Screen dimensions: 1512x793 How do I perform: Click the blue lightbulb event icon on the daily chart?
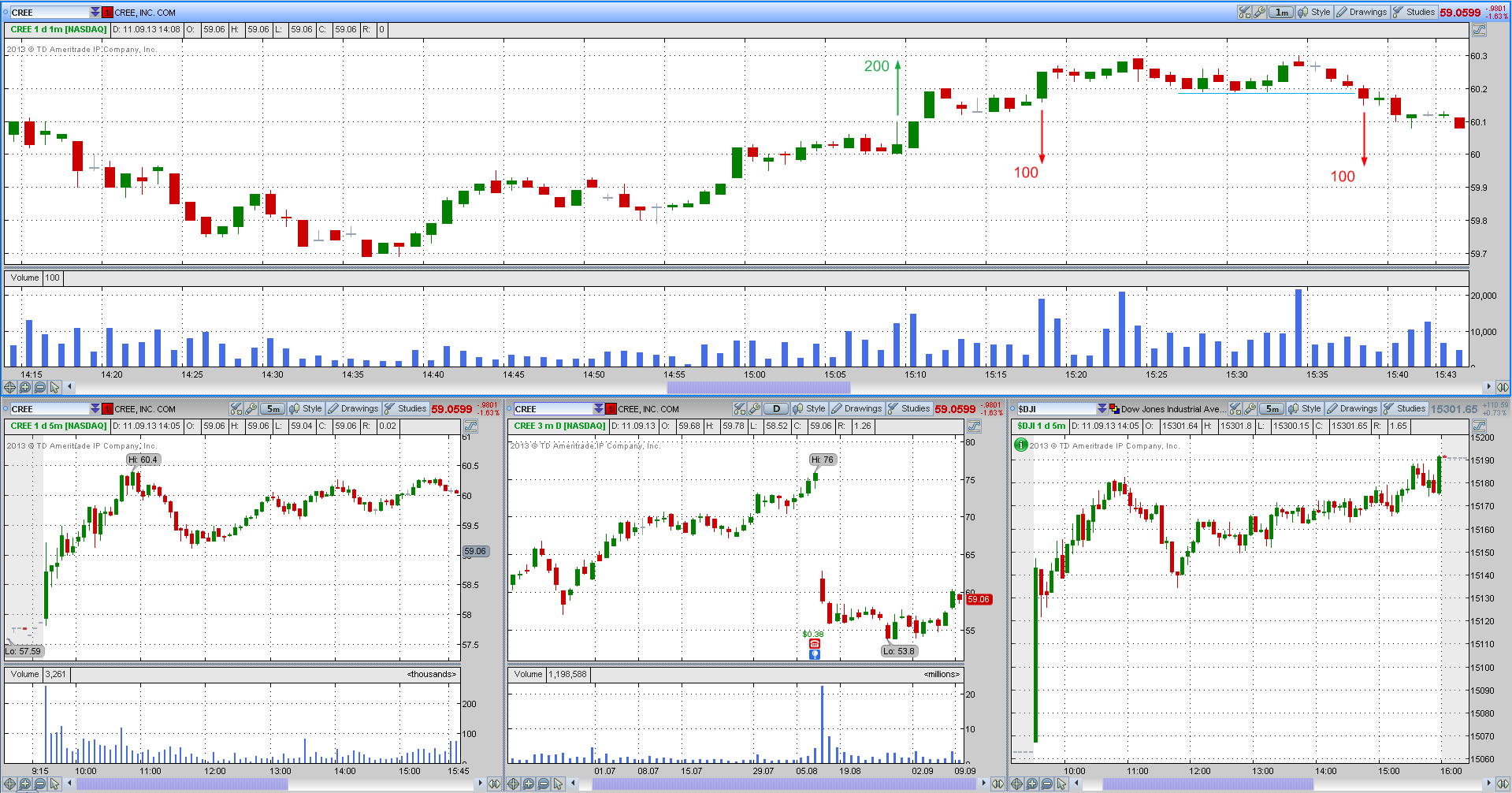(815, 654)
